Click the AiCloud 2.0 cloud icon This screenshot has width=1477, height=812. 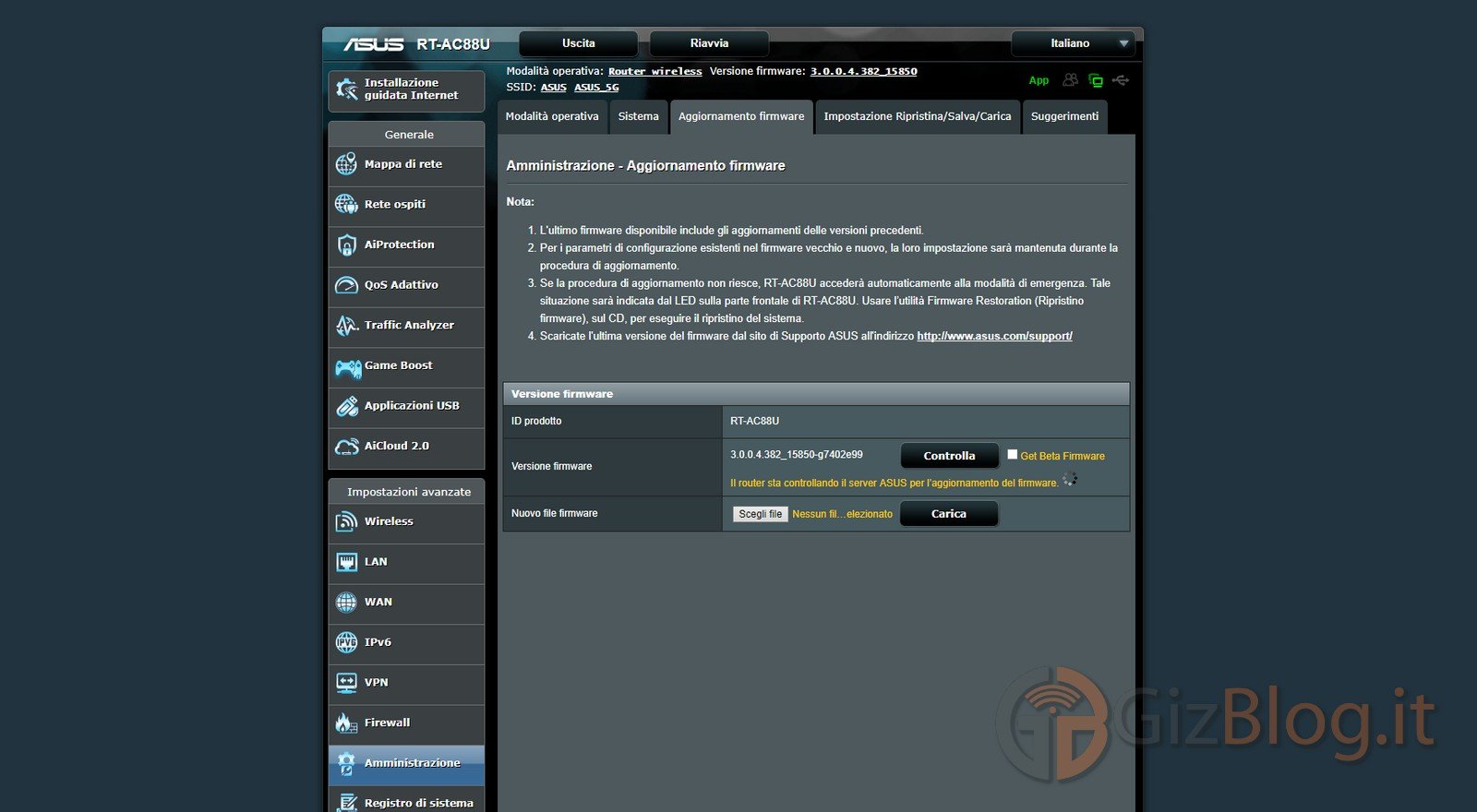pos(346,447)
